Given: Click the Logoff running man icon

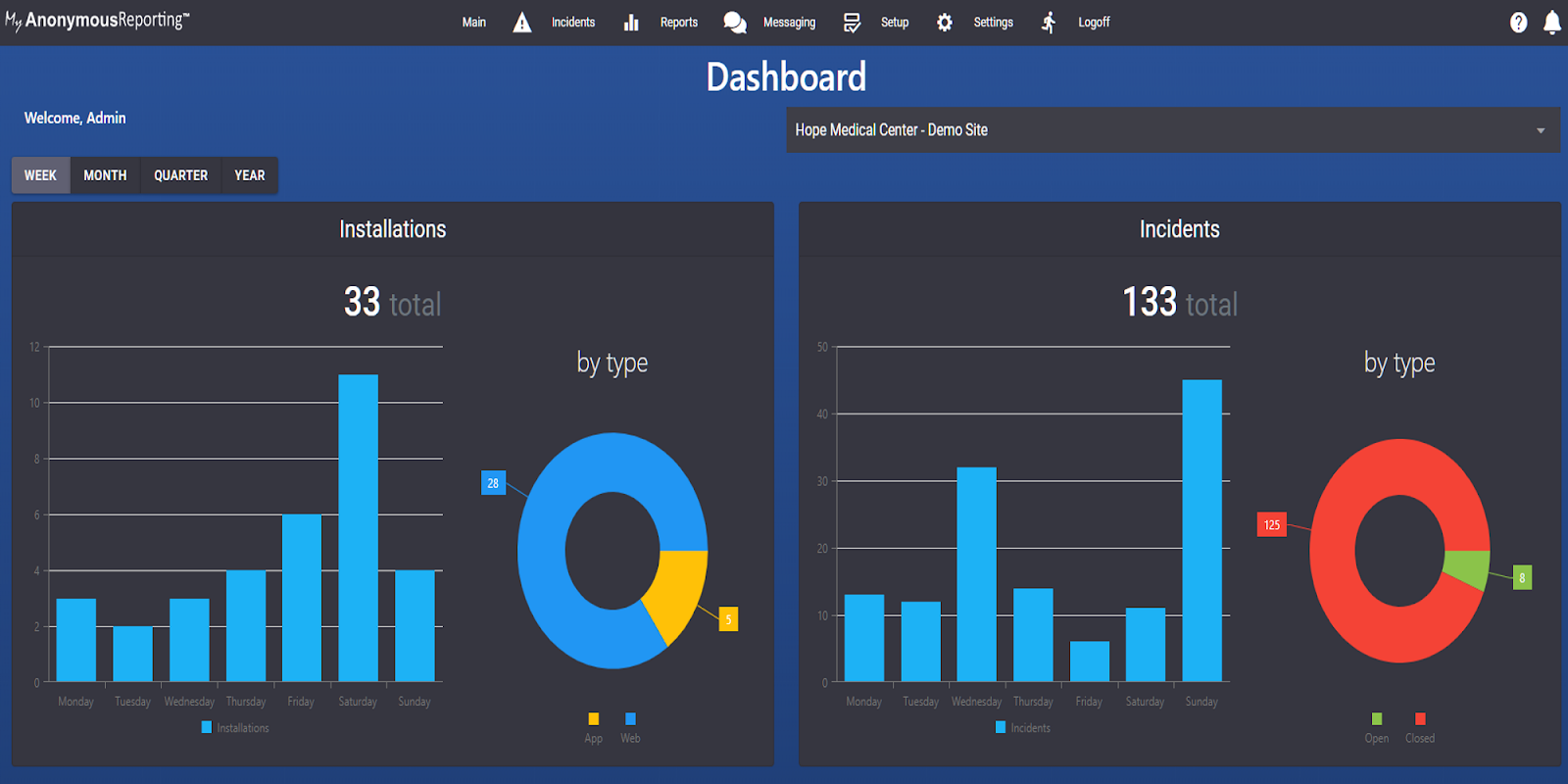Looking at the screenshot, I should pyautogui.click(x=1049, y=23).
